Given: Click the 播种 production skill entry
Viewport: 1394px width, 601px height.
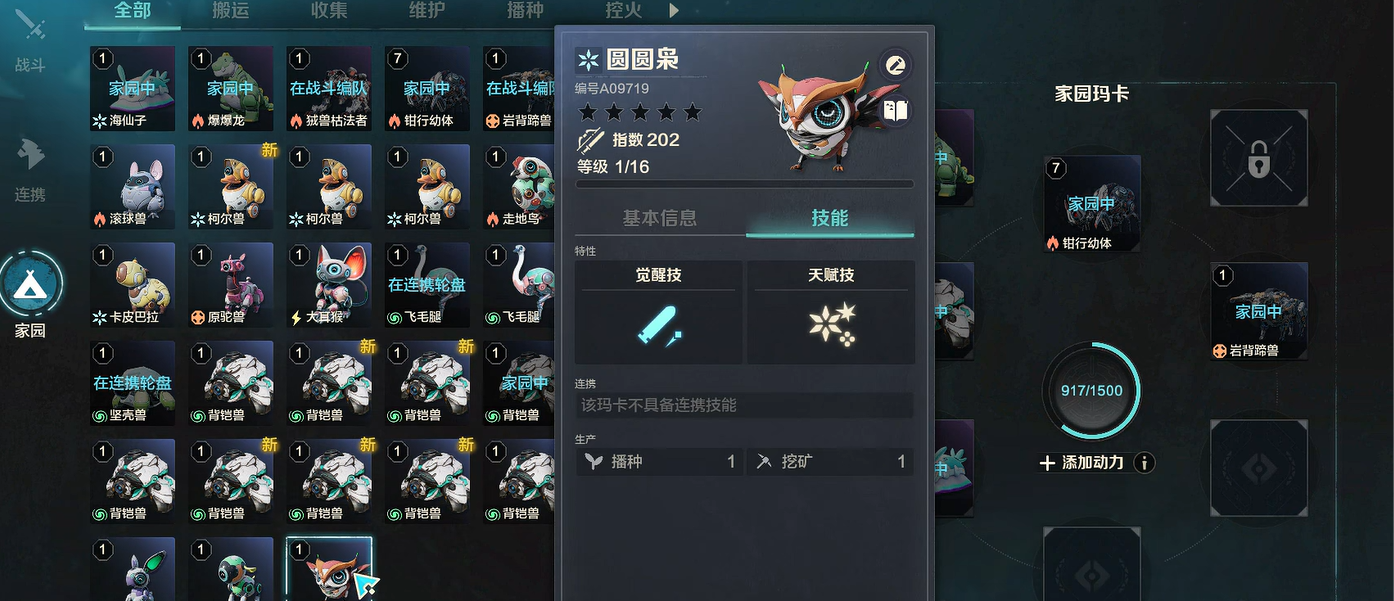Looking at the screenshot, I should click(x=659, y=462).
